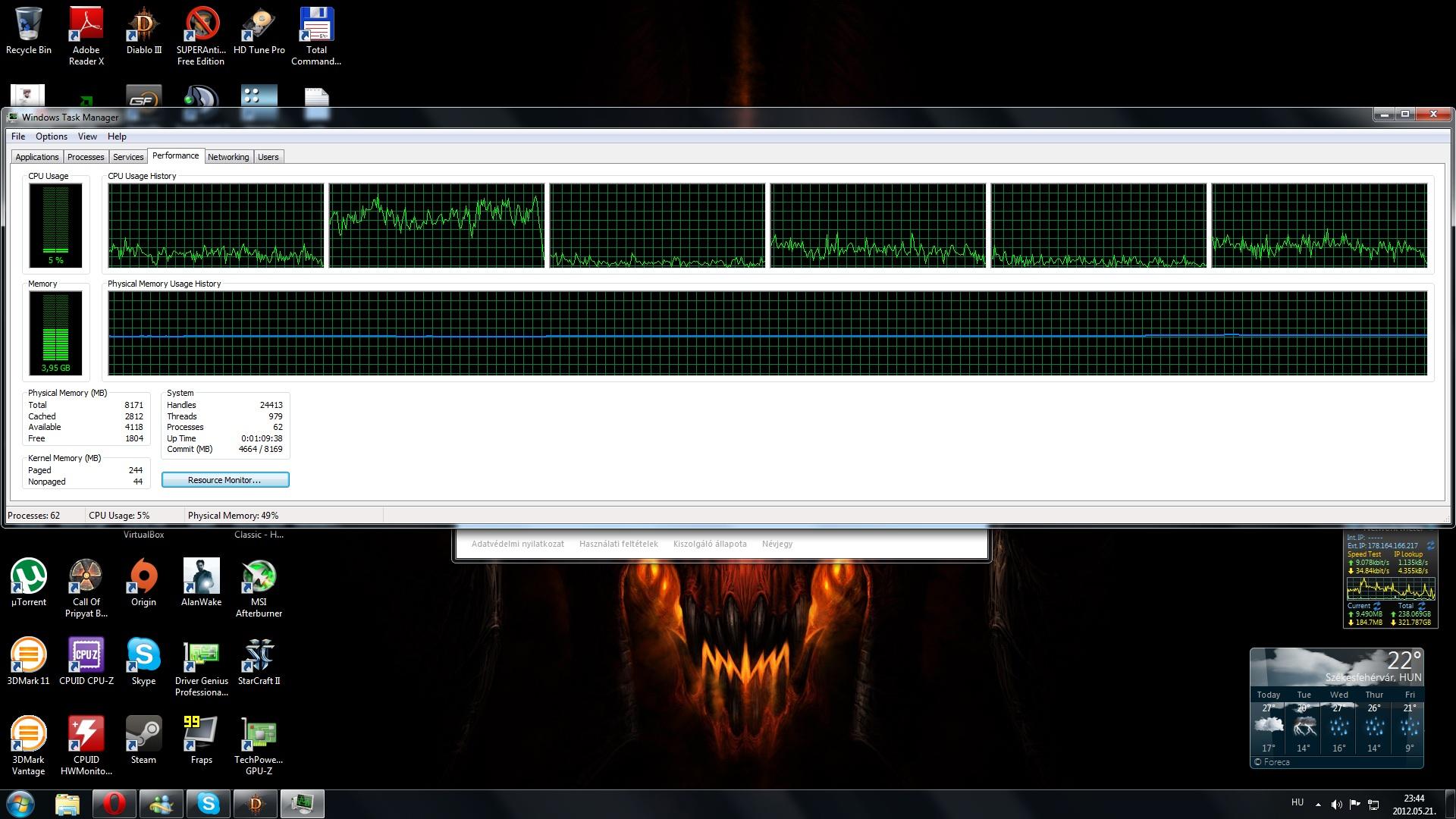Screen dimensions: 1456x819
Task: Click the HU language indicator
Action: [1298, 802]
